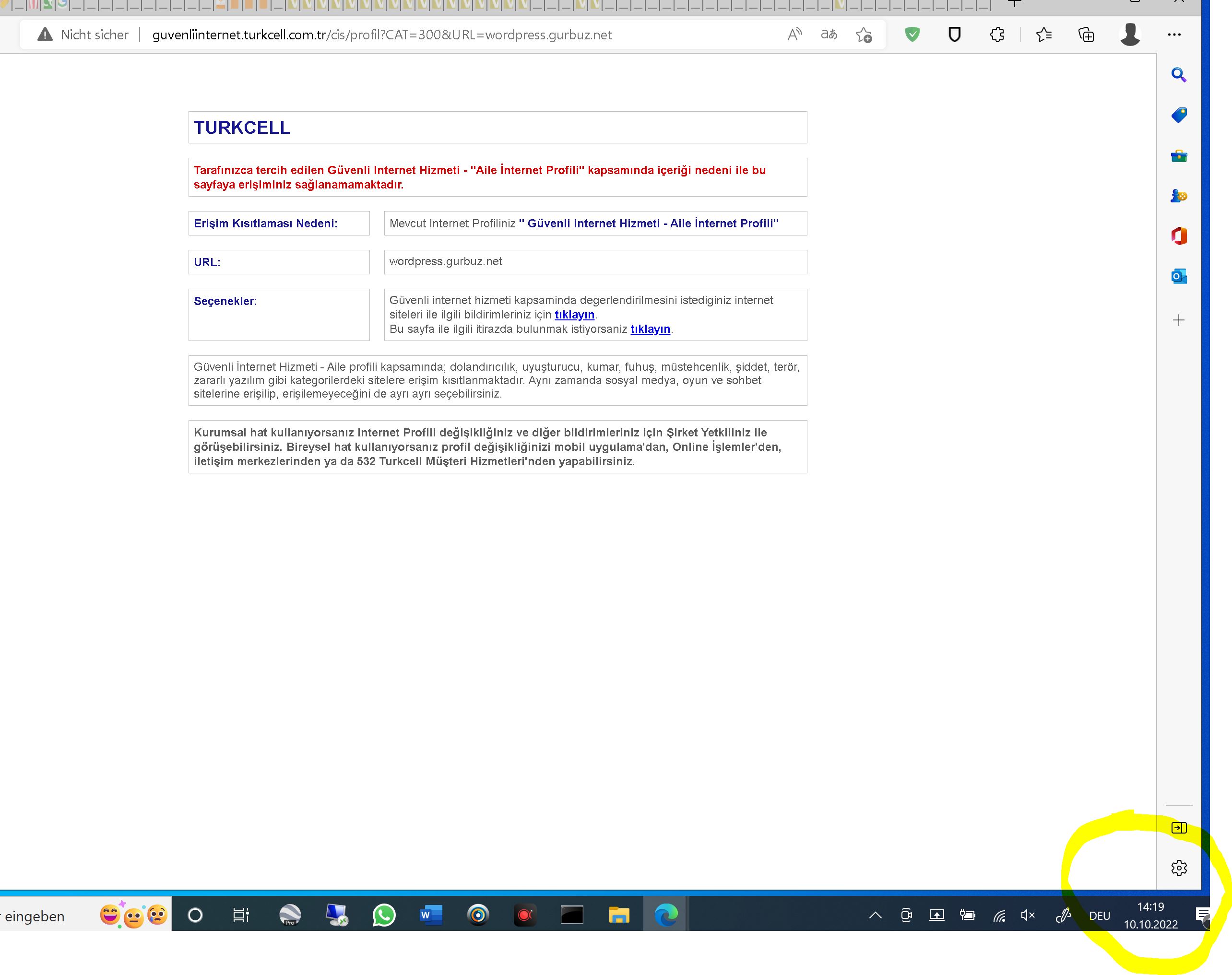
Task: Open File Explorer from taskbar
Action: coord(619,916)
